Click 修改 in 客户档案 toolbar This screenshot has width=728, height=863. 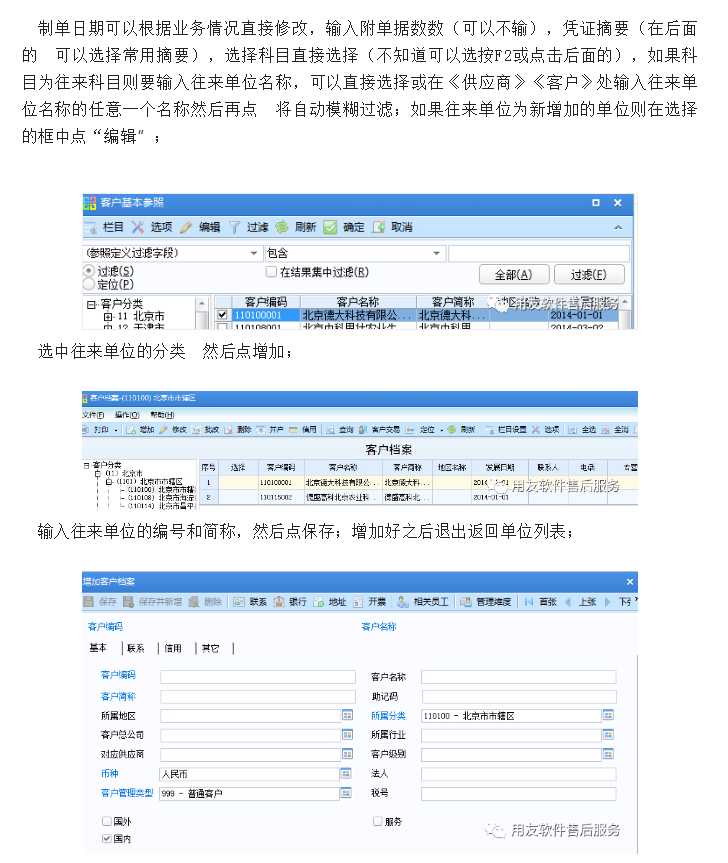pyautogui.click(x=173, y=430)
